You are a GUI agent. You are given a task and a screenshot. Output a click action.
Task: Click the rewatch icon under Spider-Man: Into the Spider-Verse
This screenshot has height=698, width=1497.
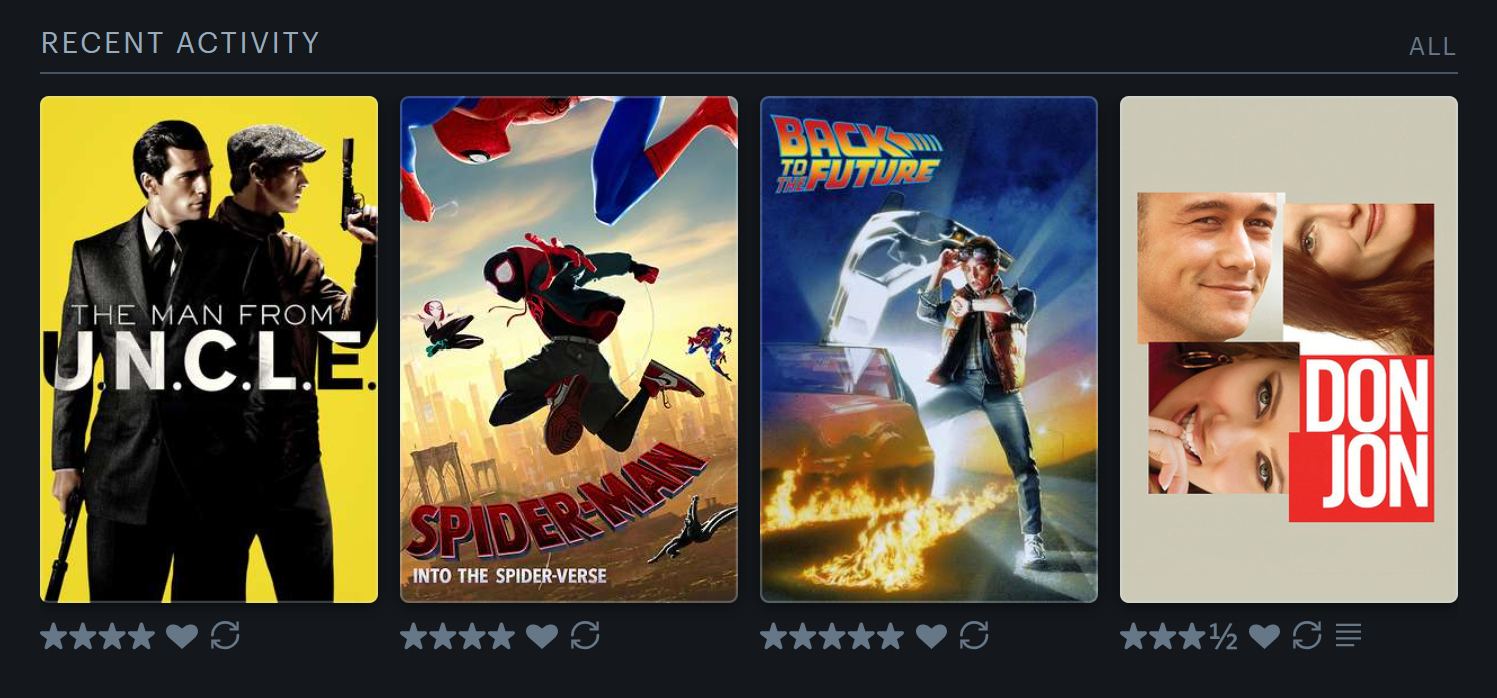pyautogui.click(x=585, y=636)
